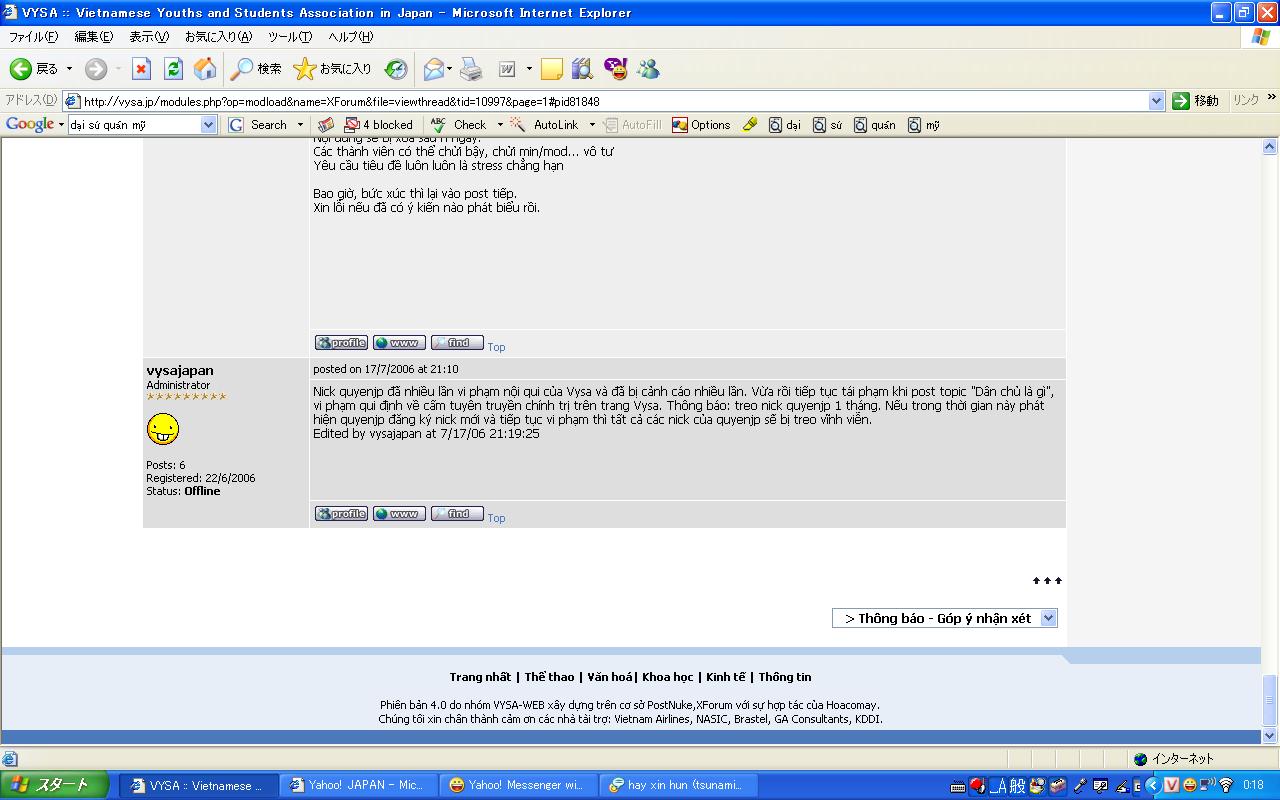Open the yellow note Discuss icon
Image resolution: width=1280 pixels, height=800 pixels.
point(551,69)
